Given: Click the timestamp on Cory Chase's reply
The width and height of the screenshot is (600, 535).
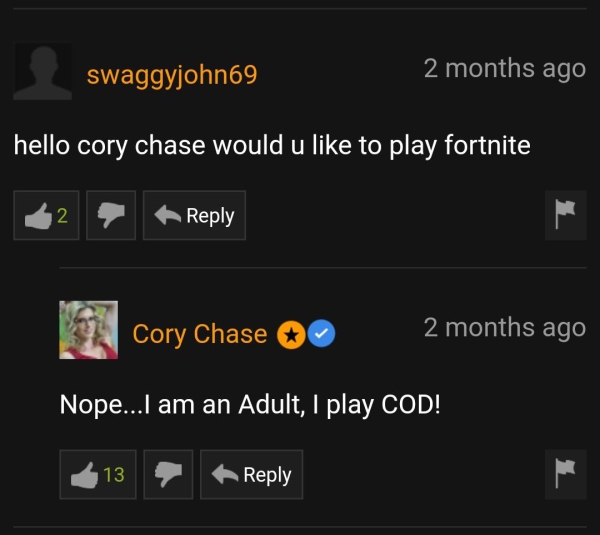Looking at the screenshot, I should tap(505, 328).
